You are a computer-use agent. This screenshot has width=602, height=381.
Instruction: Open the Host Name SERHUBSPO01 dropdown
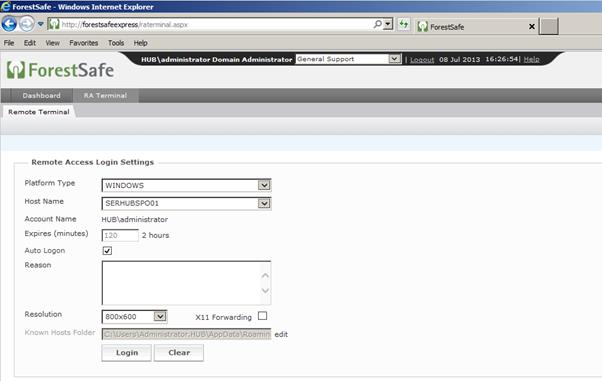tap(264, 203)
